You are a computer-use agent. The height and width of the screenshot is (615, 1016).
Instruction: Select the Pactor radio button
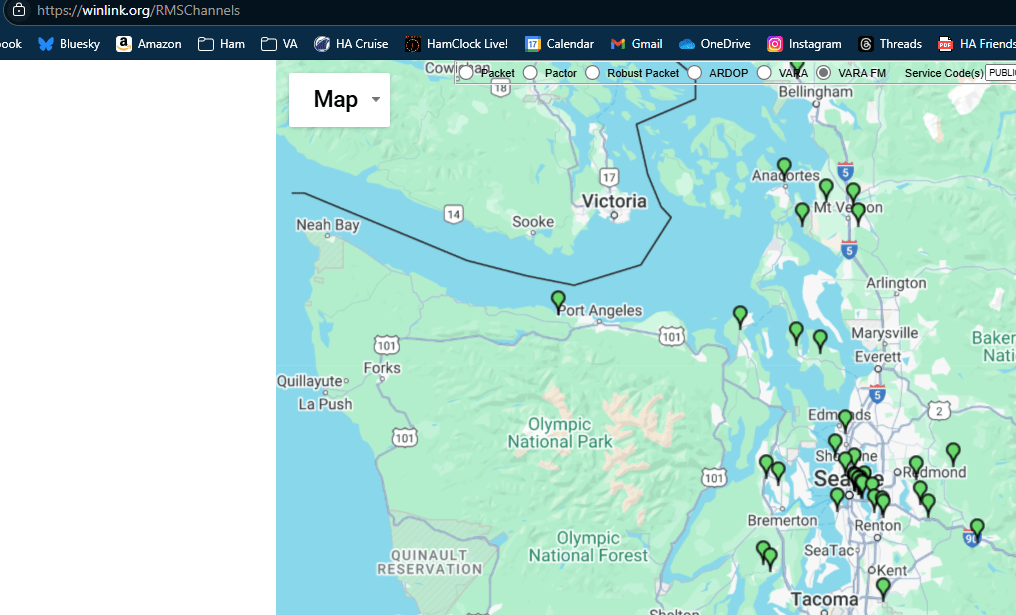(x=530, y=73)
